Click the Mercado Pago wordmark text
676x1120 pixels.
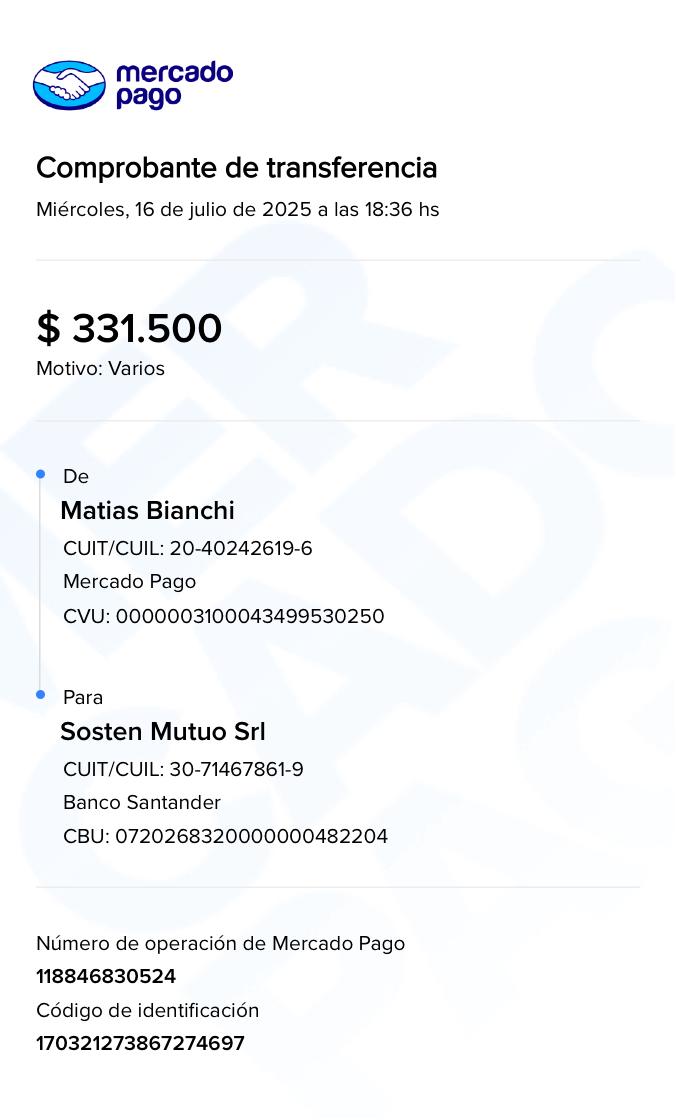click(174, 84)
